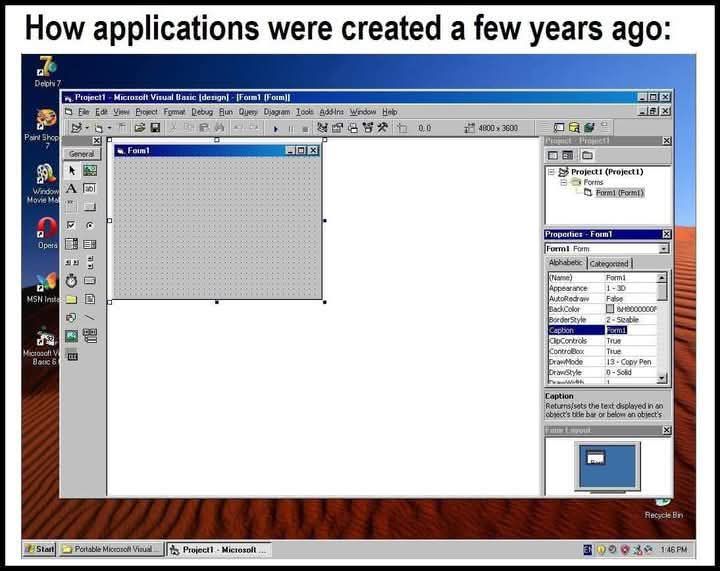Viewport: 720px width, 571px height.
Task: Click the Break (pause) toolbar button
Action: point(291,129)
